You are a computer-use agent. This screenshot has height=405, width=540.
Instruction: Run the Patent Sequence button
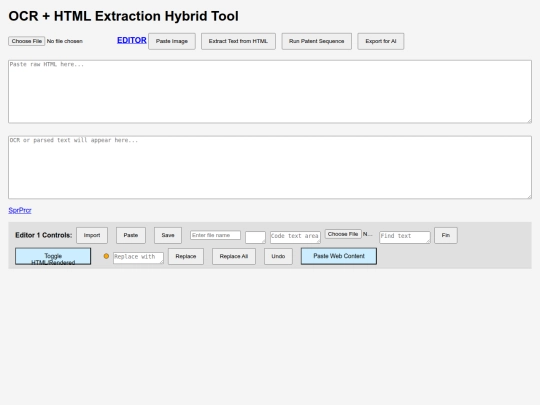(316, 41)
